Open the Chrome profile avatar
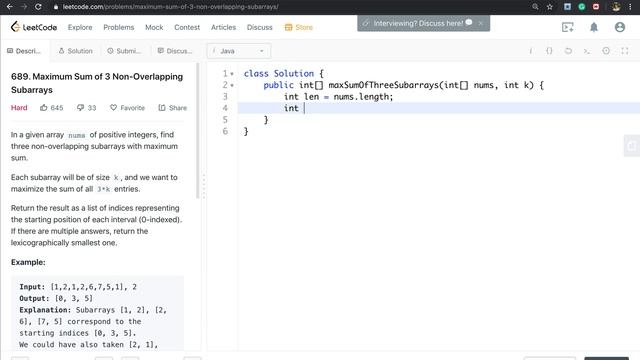This screenshot has height=360, width=640. pyautogui.click(x=616, y=7)
